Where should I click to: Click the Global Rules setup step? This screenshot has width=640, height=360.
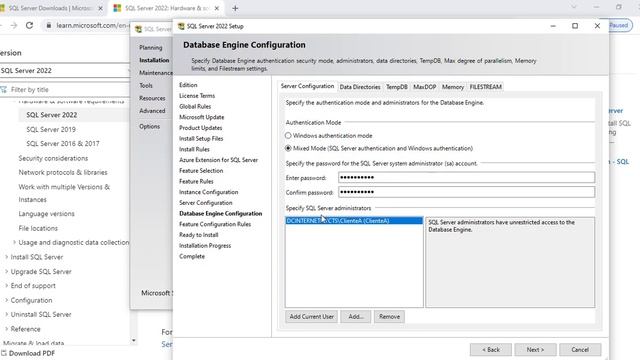195,106
